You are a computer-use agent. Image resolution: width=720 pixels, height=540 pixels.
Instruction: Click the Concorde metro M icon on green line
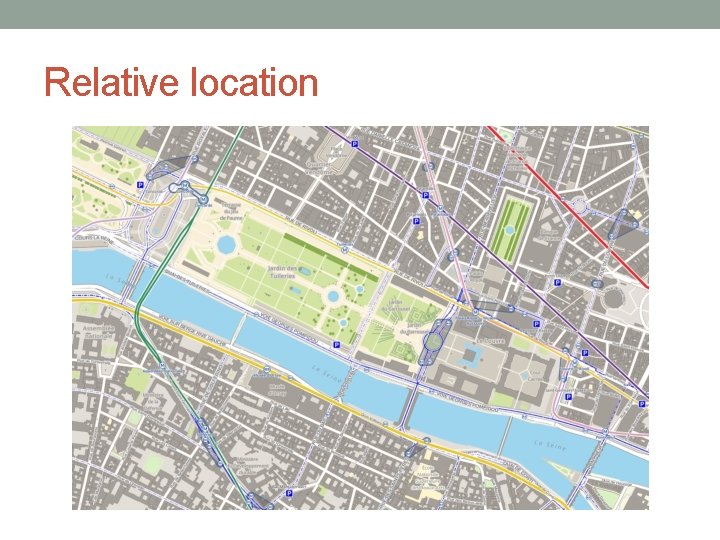(203, 199)
